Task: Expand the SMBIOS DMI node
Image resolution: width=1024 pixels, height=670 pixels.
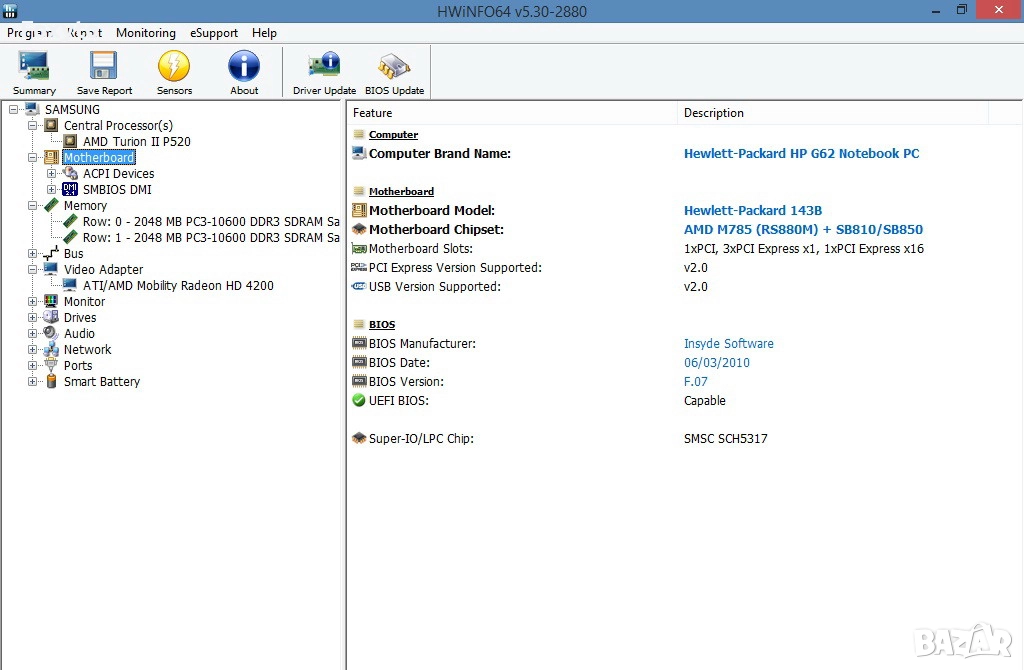Action: click(x=52, y=190)
